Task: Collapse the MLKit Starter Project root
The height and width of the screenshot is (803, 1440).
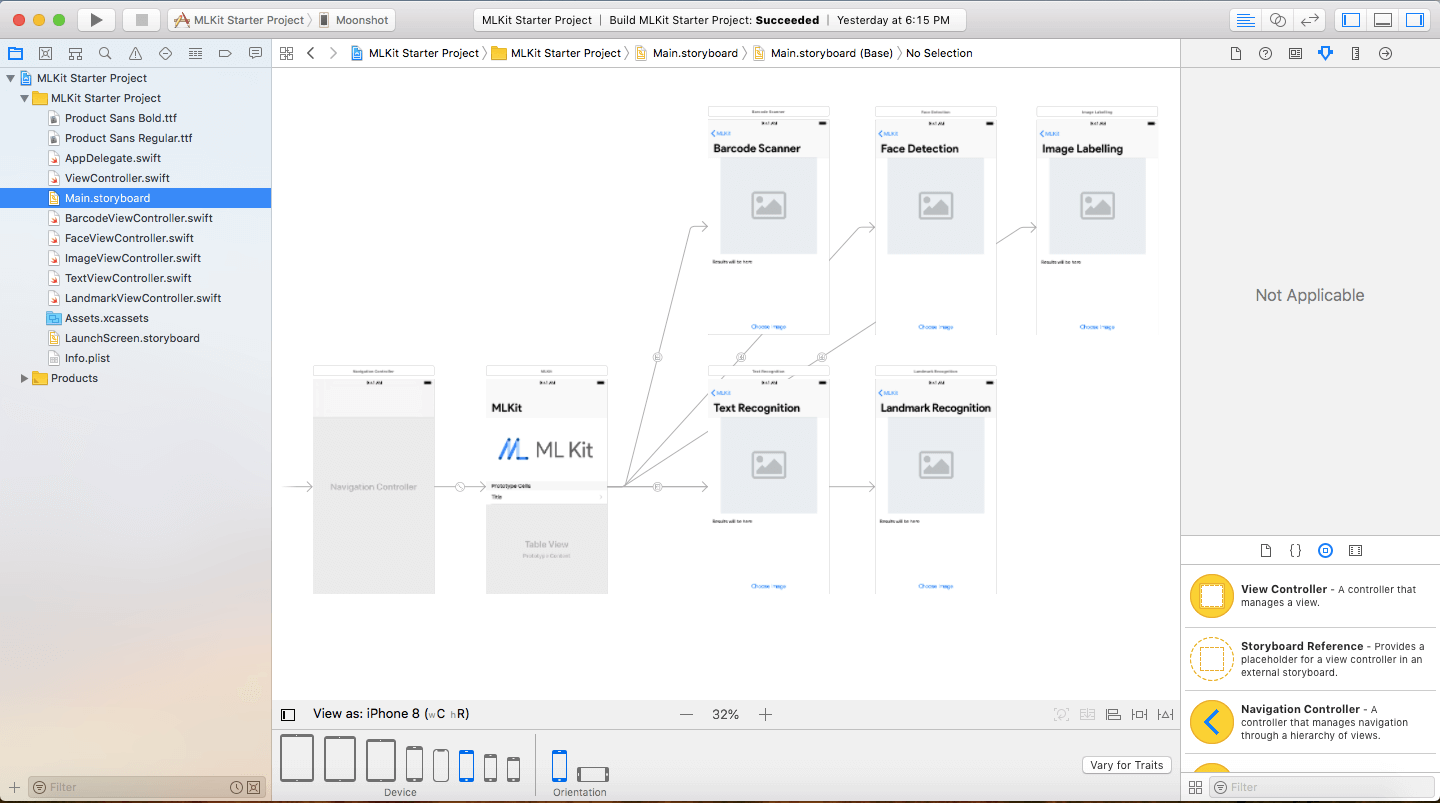Action: click(x=11, y=78)
